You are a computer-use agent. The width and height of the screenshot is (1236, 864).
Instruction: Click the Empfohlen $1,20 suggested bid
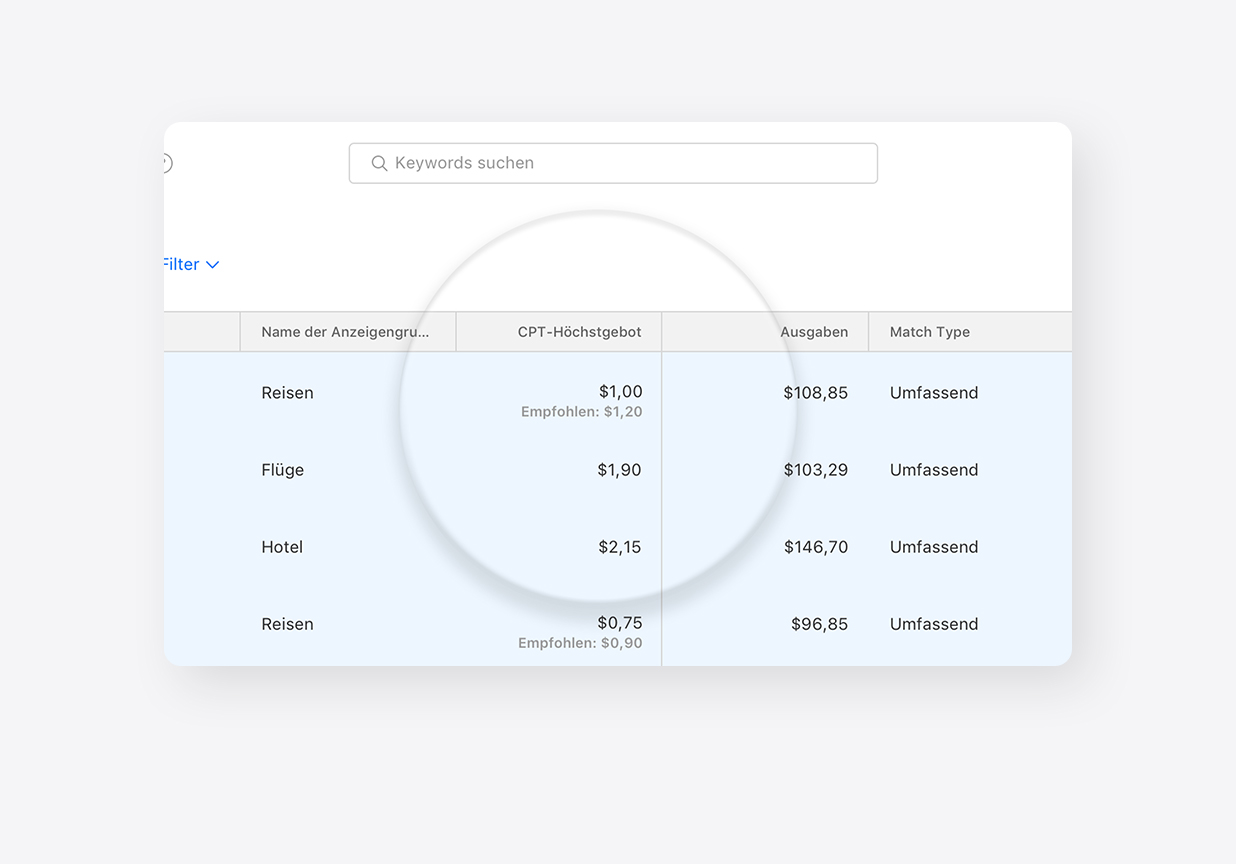(582, 411)
